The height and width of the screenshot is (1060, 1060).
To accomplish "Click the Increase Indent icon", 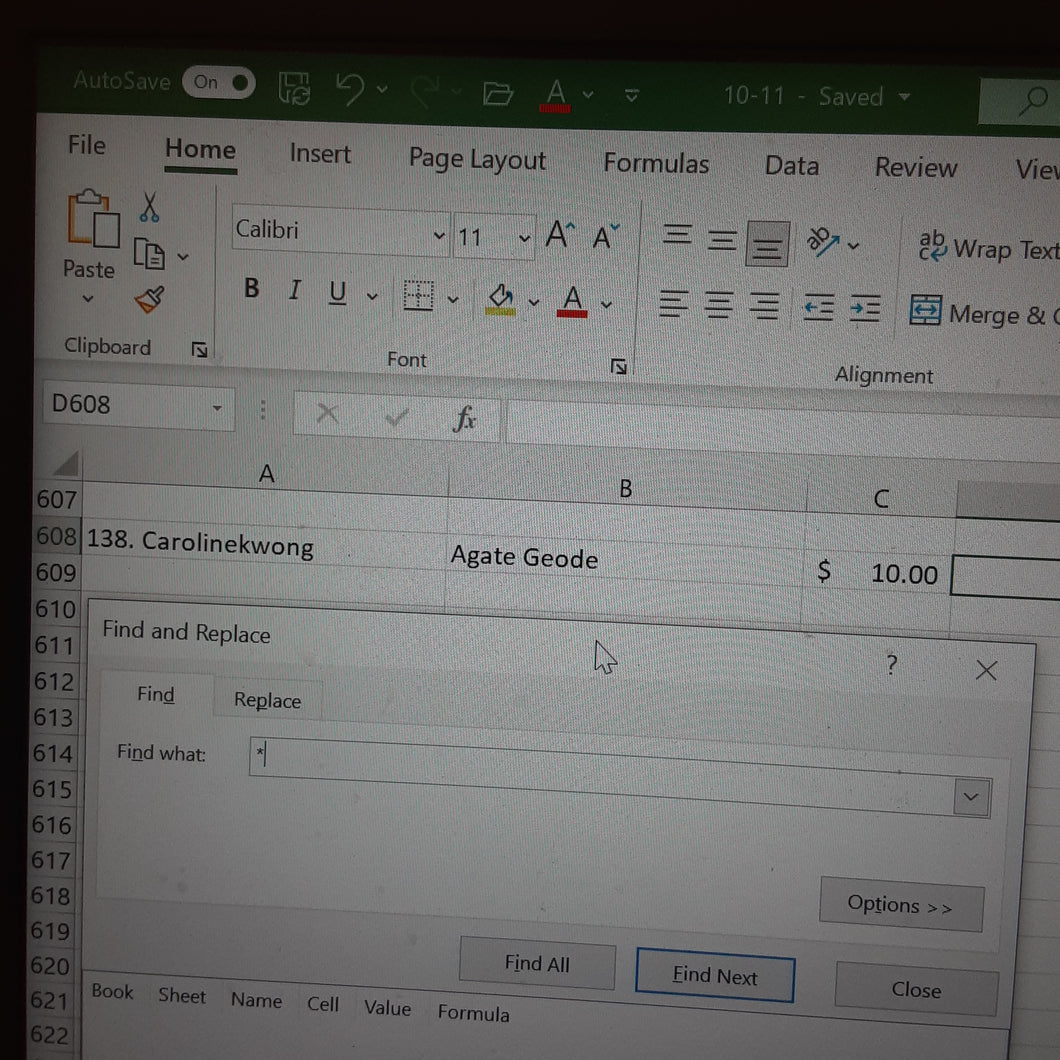I will pos(865,310).
